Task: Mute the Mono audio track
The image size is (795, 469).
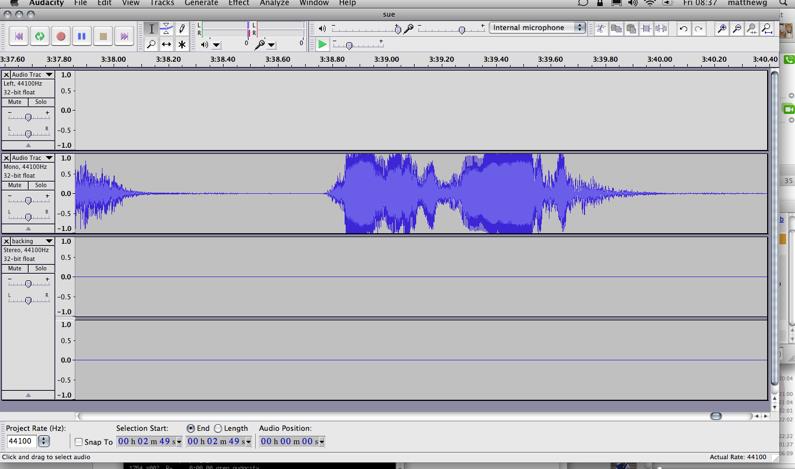Action: (15, 185)
